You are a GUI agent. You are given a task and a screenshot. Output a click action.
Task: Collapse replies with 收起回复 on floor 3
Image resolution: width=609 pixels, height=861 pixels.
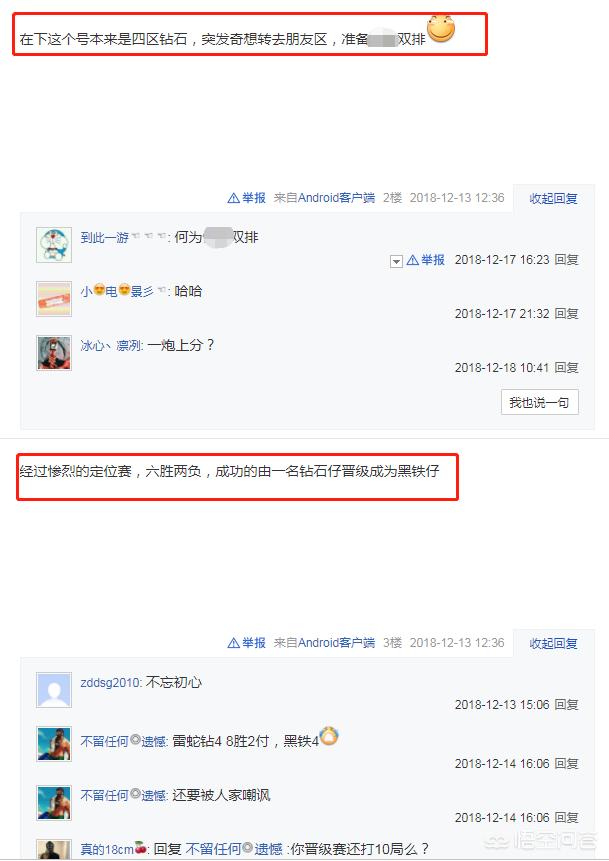click(x=553, y=643)
